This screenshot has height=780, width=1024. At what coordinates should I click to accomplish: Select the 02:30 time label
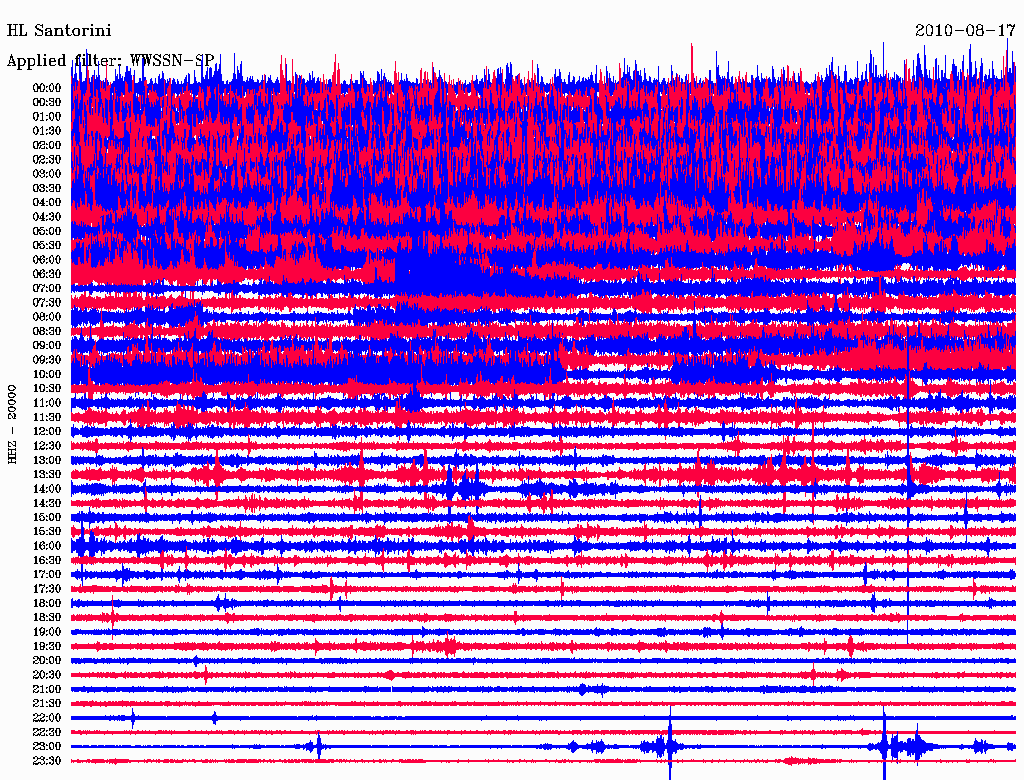47,160
